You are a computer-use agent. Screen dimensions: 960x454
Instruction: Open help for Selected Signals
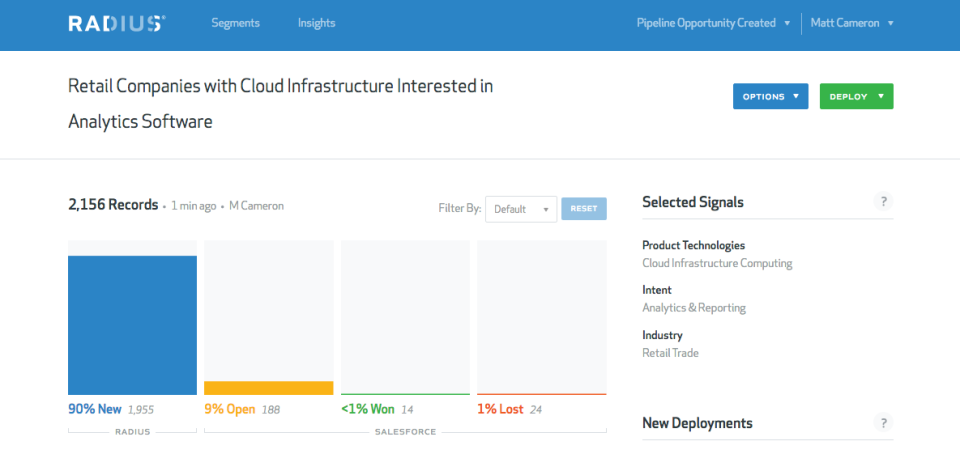point(883,202)
